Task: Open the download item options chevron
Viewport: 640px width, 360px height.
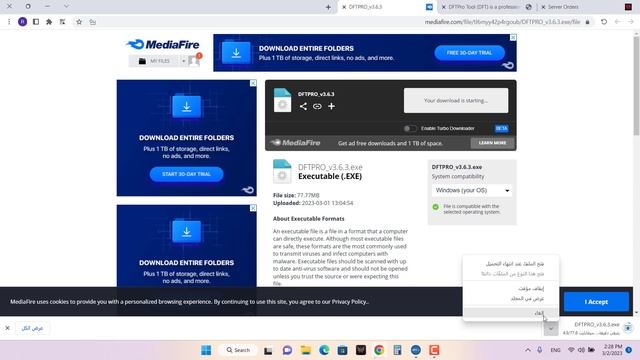Action: pyautogui.click(x=551, y=329)
